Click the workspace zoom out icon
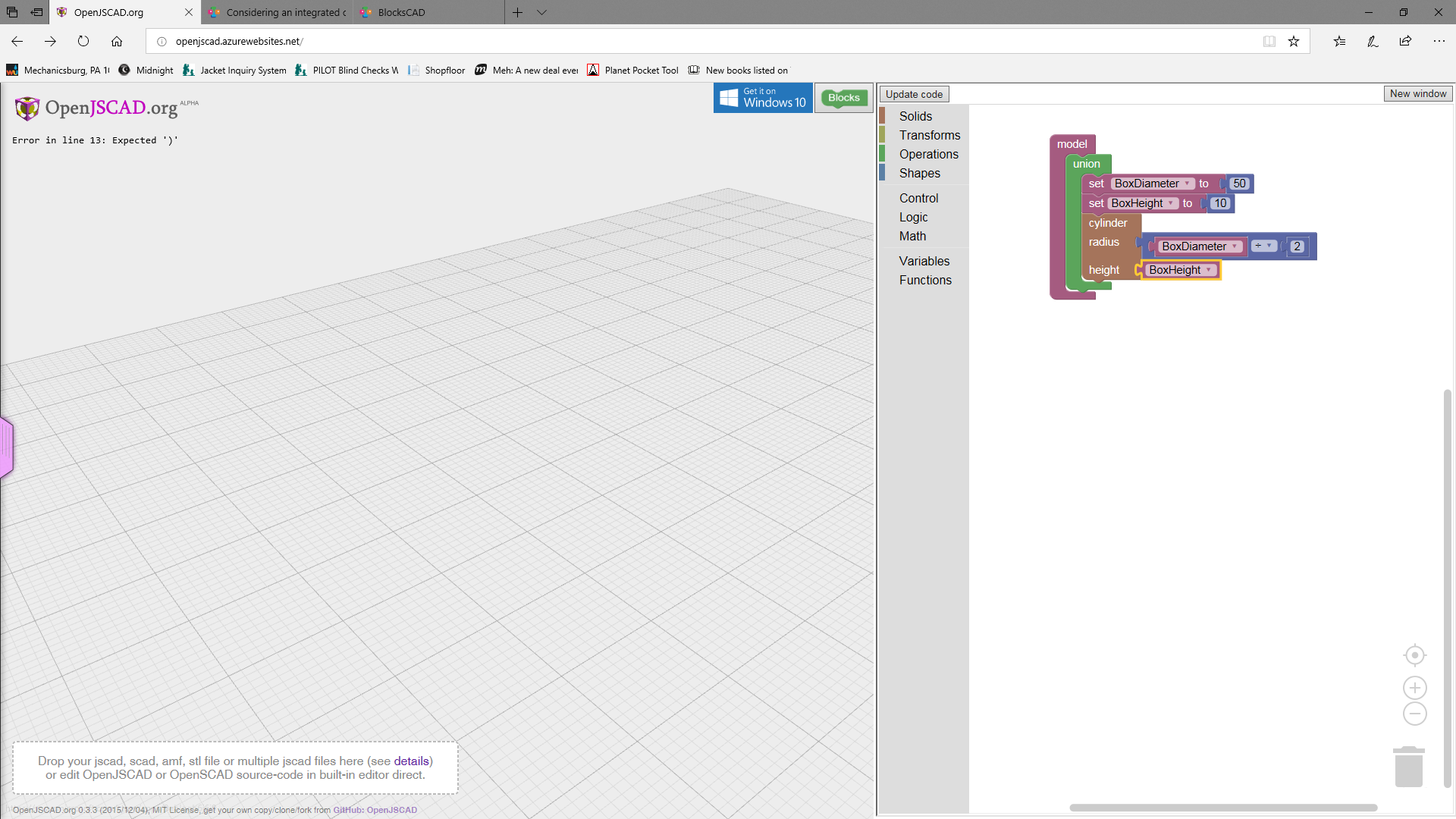The image size is (1456, 819). [x=1414, y=714]
